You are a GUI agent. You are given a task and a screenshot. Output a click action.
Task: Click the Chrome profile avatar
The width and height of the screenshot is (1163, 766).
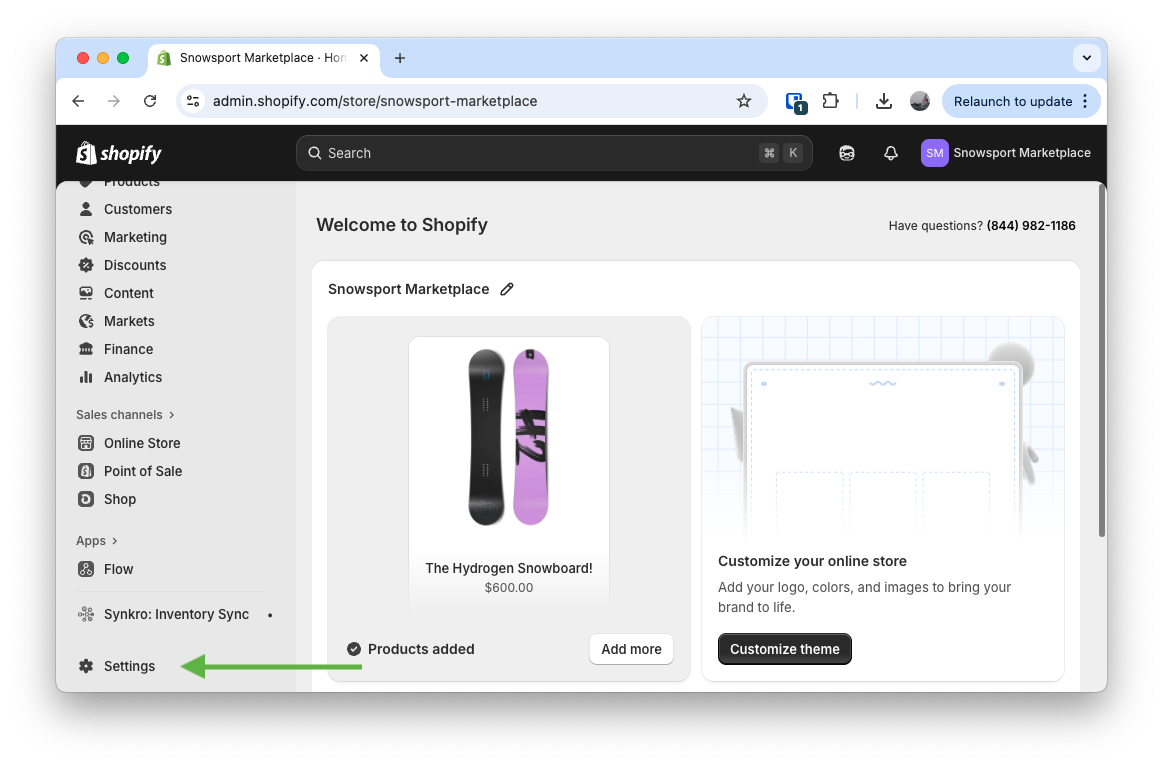pyautogui.click(x=920, y=101)
